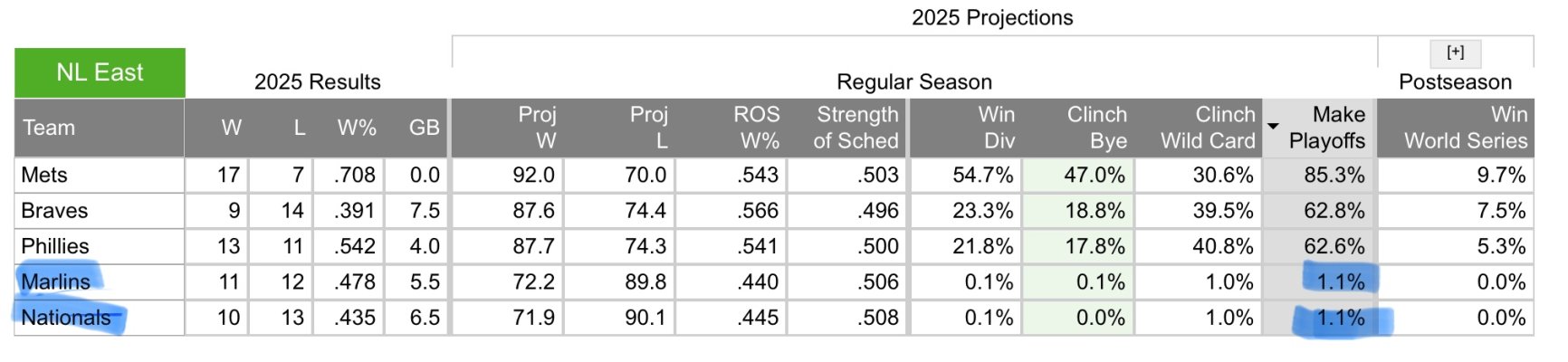Image resolution: width=1568 pixels, height=362 pixels.
Task: Sort by Clinch Bye column header
Action: pos(1096,128)
